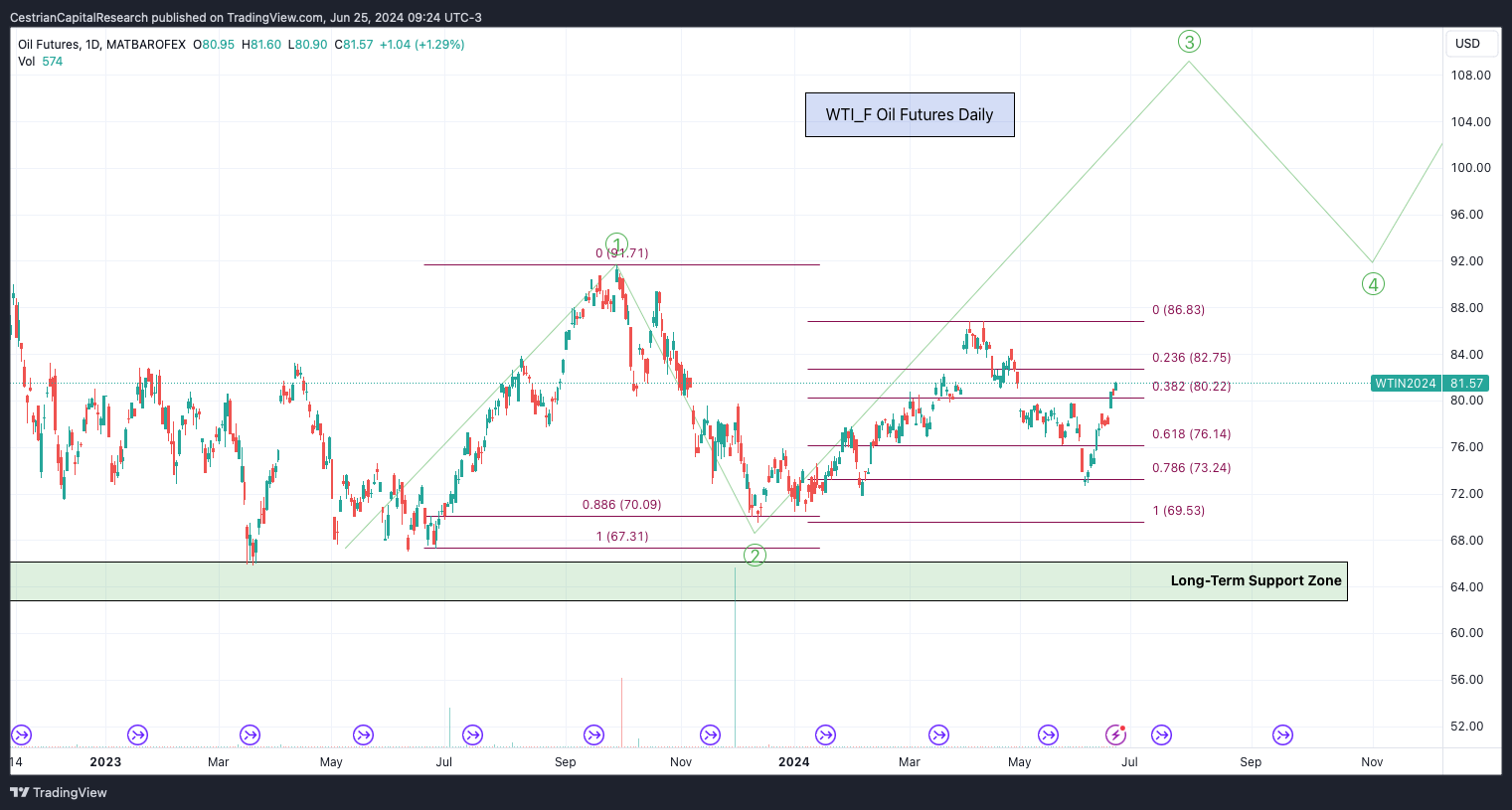Select the WTI_F Oil Futures Daily text box
This screenshot has width=1512, height=810.
tap(910, 114)
